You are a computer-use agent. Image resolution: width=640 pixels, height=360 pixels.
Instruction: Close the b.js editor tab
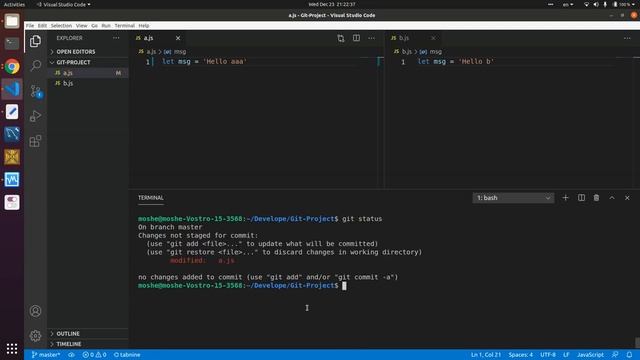pyautogui.click(x=433, y=38)
